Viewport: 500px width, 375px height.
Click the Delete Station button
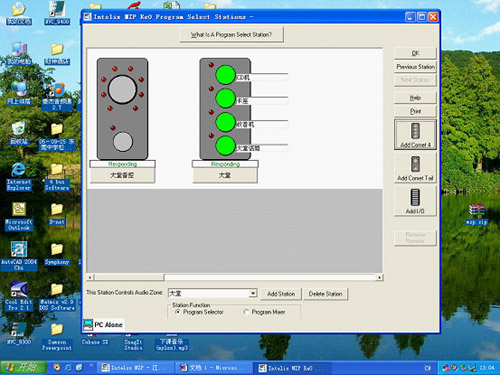(x=325, y=294)
